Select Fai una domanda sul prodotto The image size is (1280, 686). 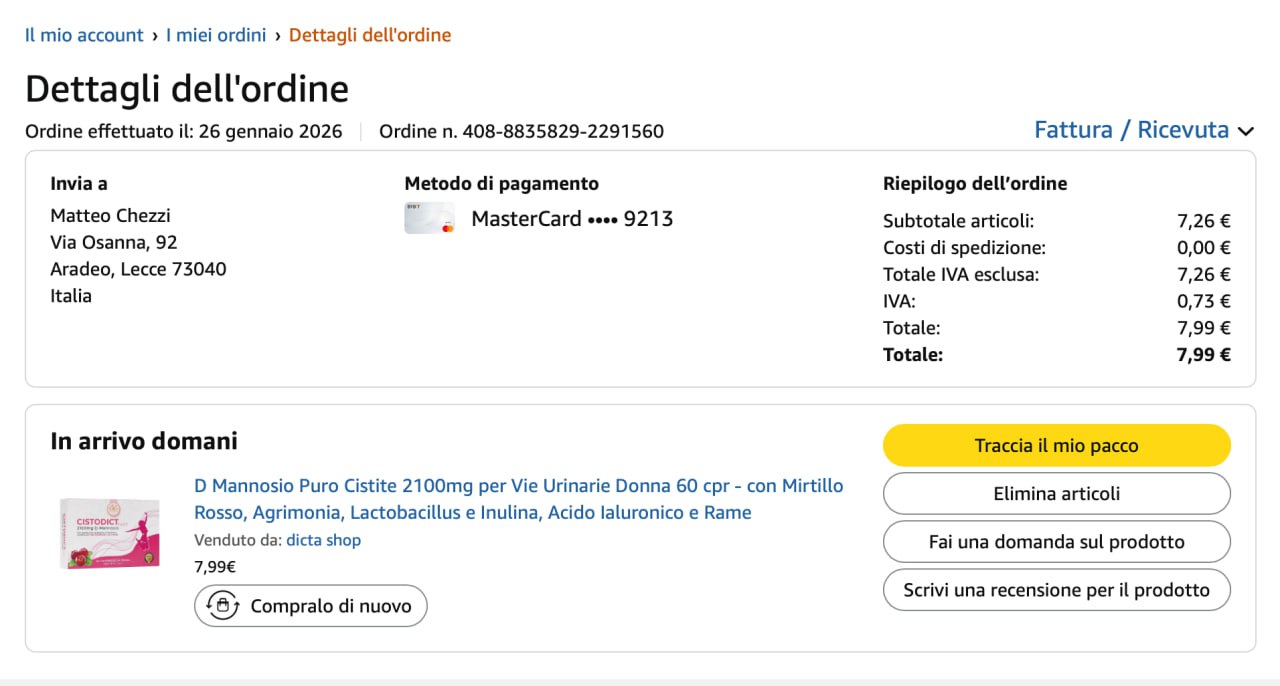click(x=1056, y=542)
